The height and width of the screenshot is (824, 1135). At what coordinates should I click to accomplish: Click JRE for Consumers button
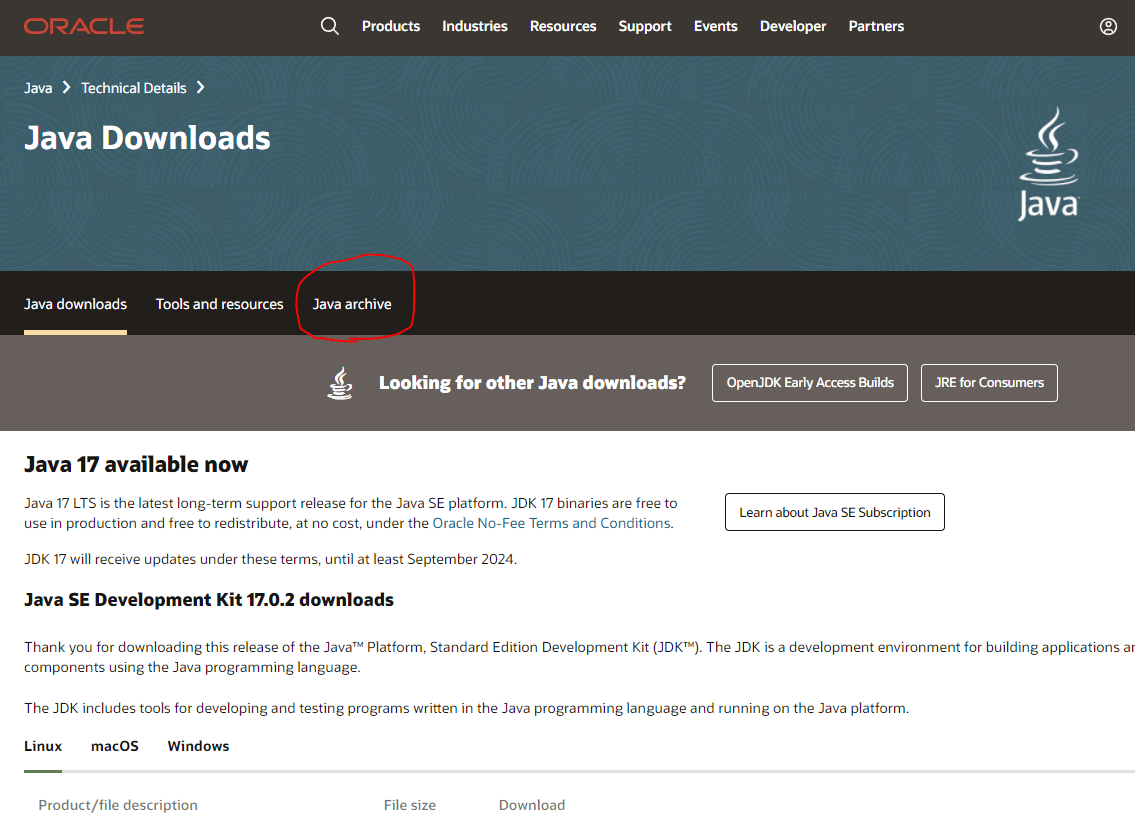[989, 383]
